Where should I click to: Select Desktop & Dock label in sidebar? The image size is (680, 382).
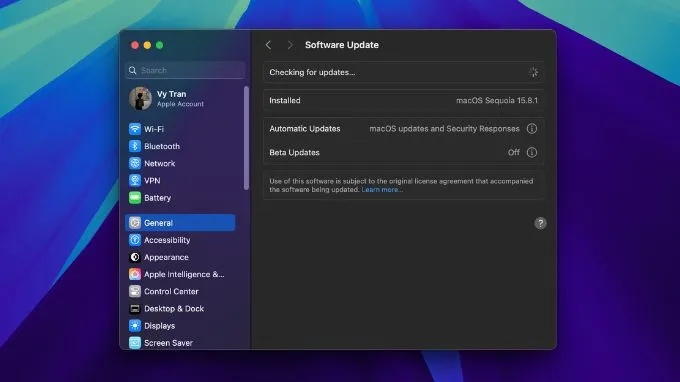click(x=174, y=309)
